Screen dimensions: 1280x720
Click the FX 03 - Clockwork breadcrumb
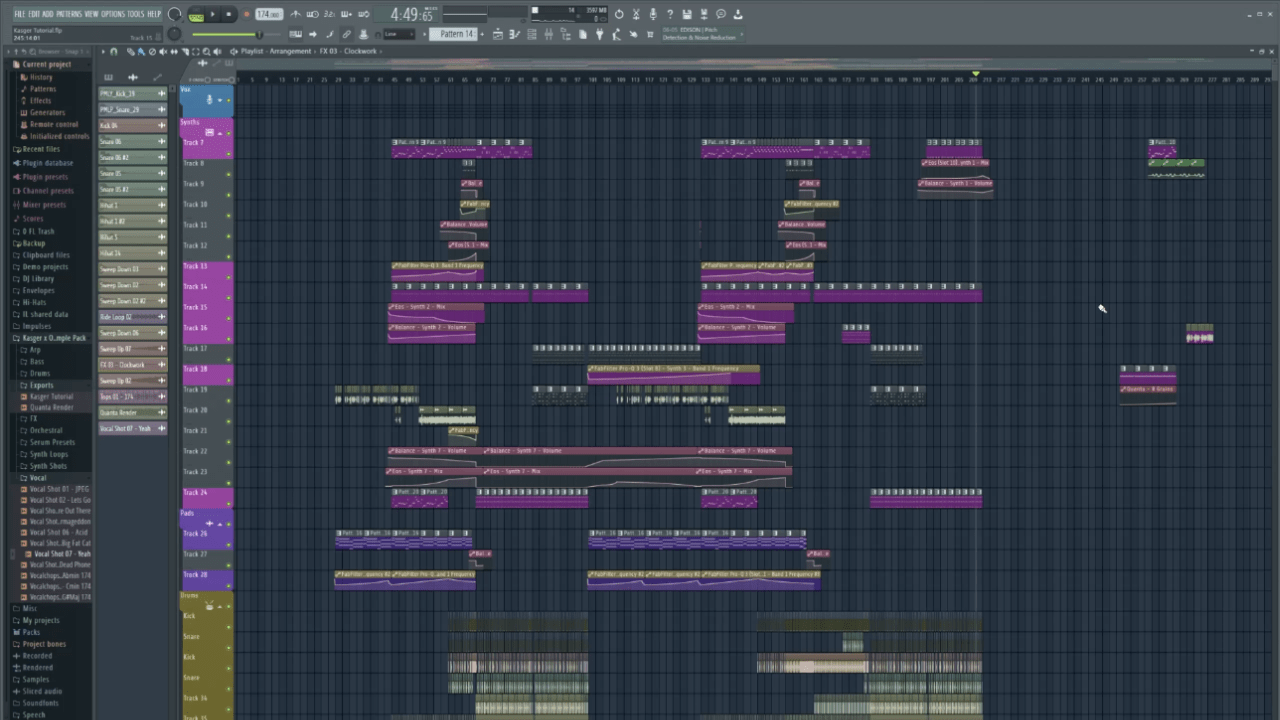(348, 51)
